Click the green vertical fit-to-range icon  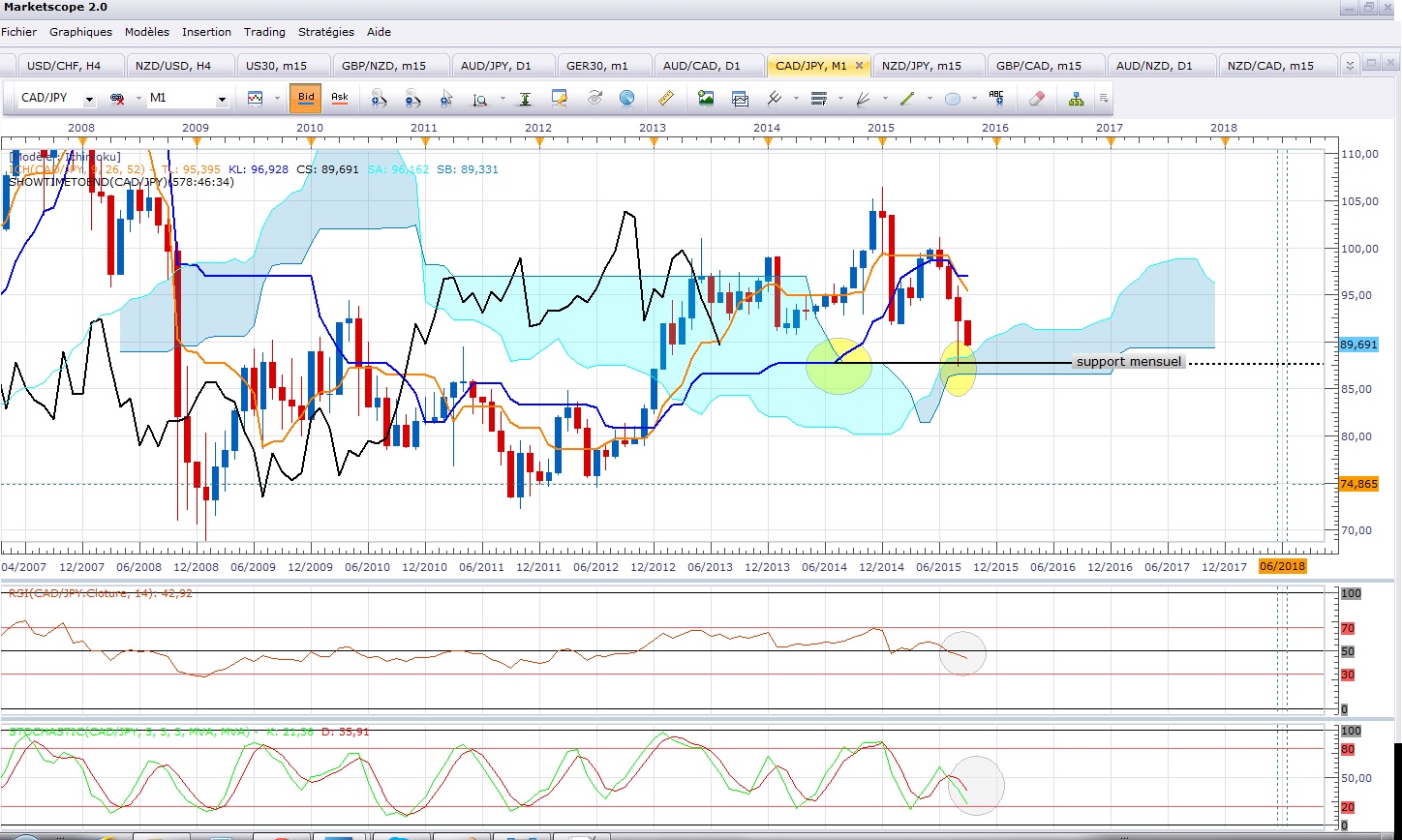click(525, 99)
